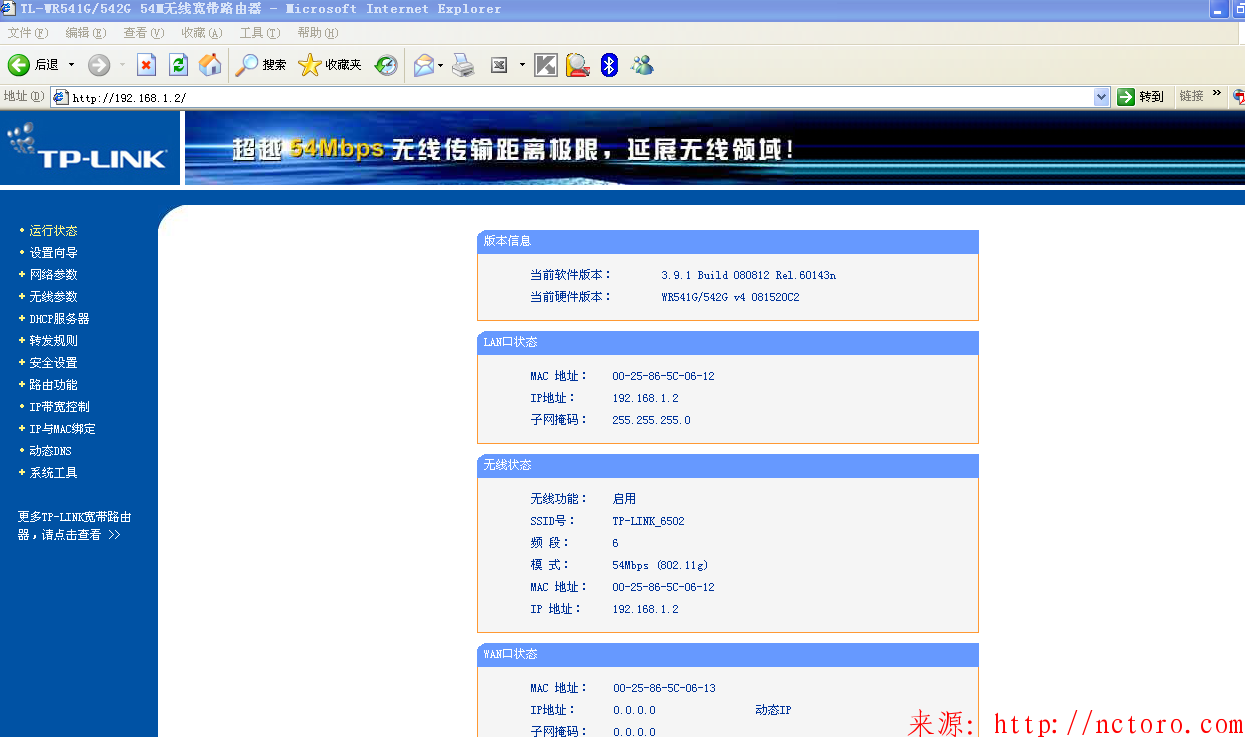Click the LAN subnet mask 255.255.255.0
The image size is (1245, 737).
click(x=651, y=420)
